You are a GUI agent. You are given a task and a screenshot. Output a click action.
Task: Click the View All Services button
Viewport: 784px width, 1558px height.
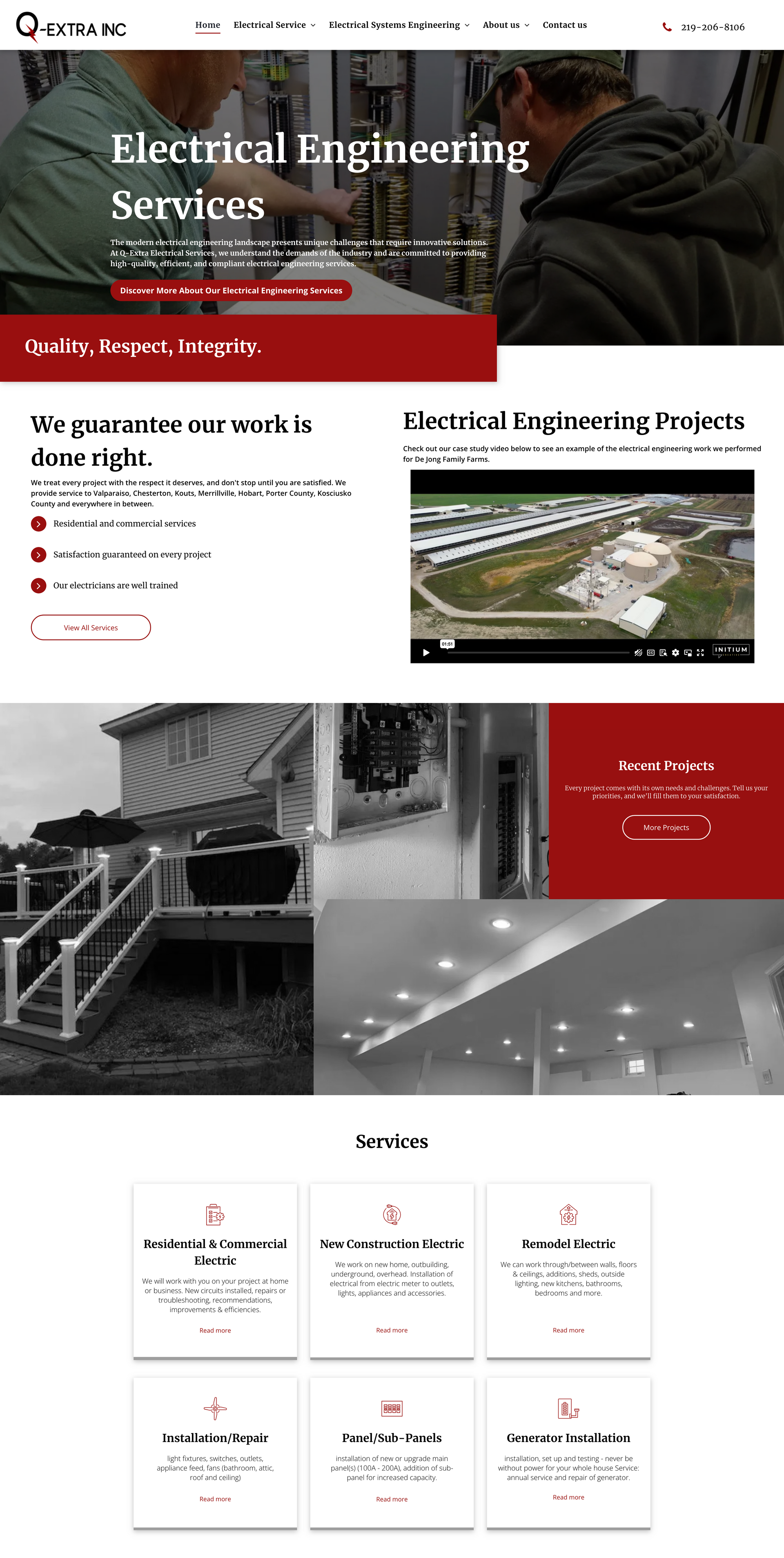(x=91, y=628)
